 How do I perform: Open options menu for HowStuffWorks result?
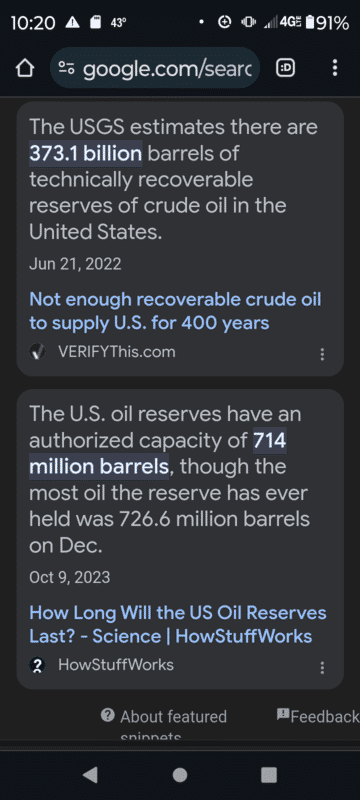click(322, 668)
